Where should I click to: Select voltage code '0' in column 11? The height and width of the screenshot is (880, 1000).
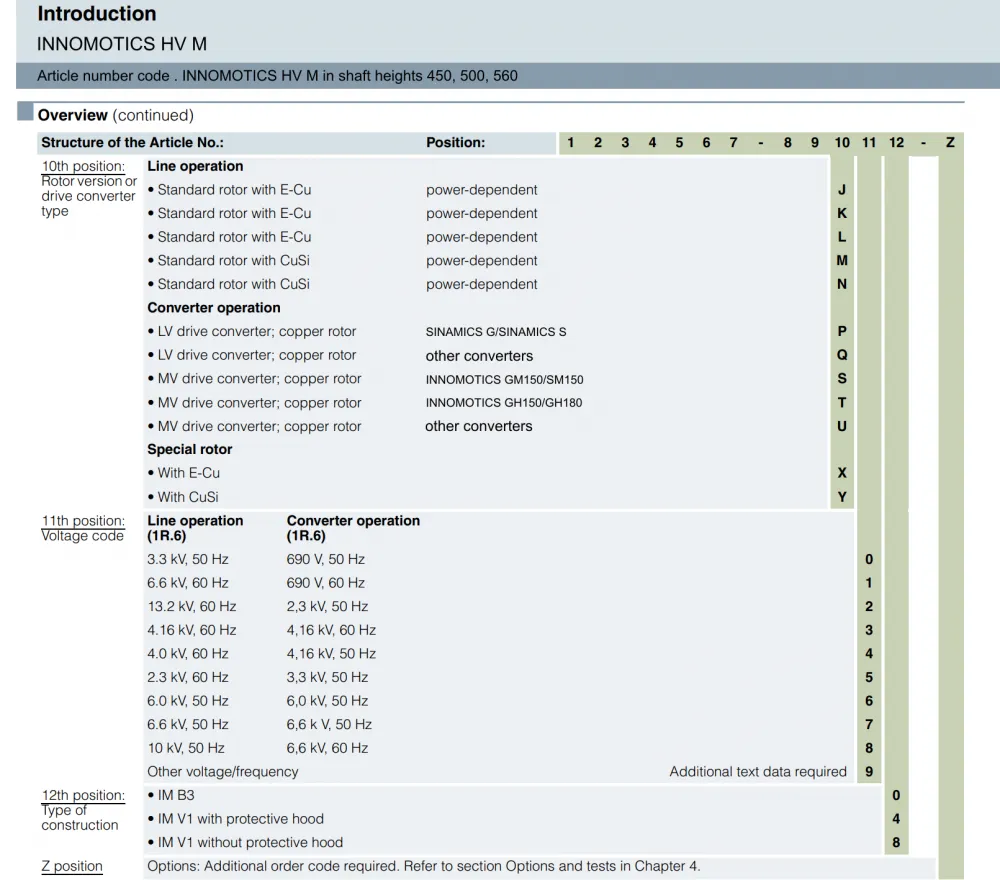[x=869, y=559]
